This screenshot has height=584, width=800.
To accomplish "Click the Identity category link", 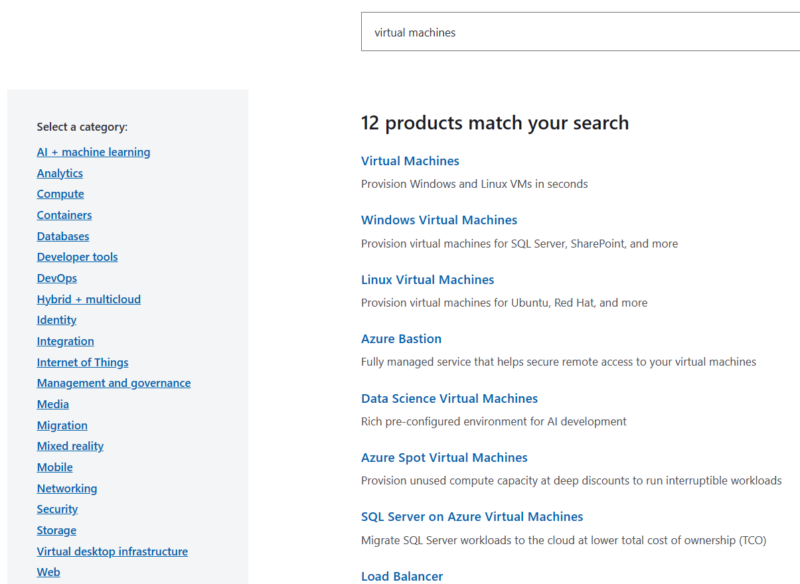I will (x=57, y=320).
